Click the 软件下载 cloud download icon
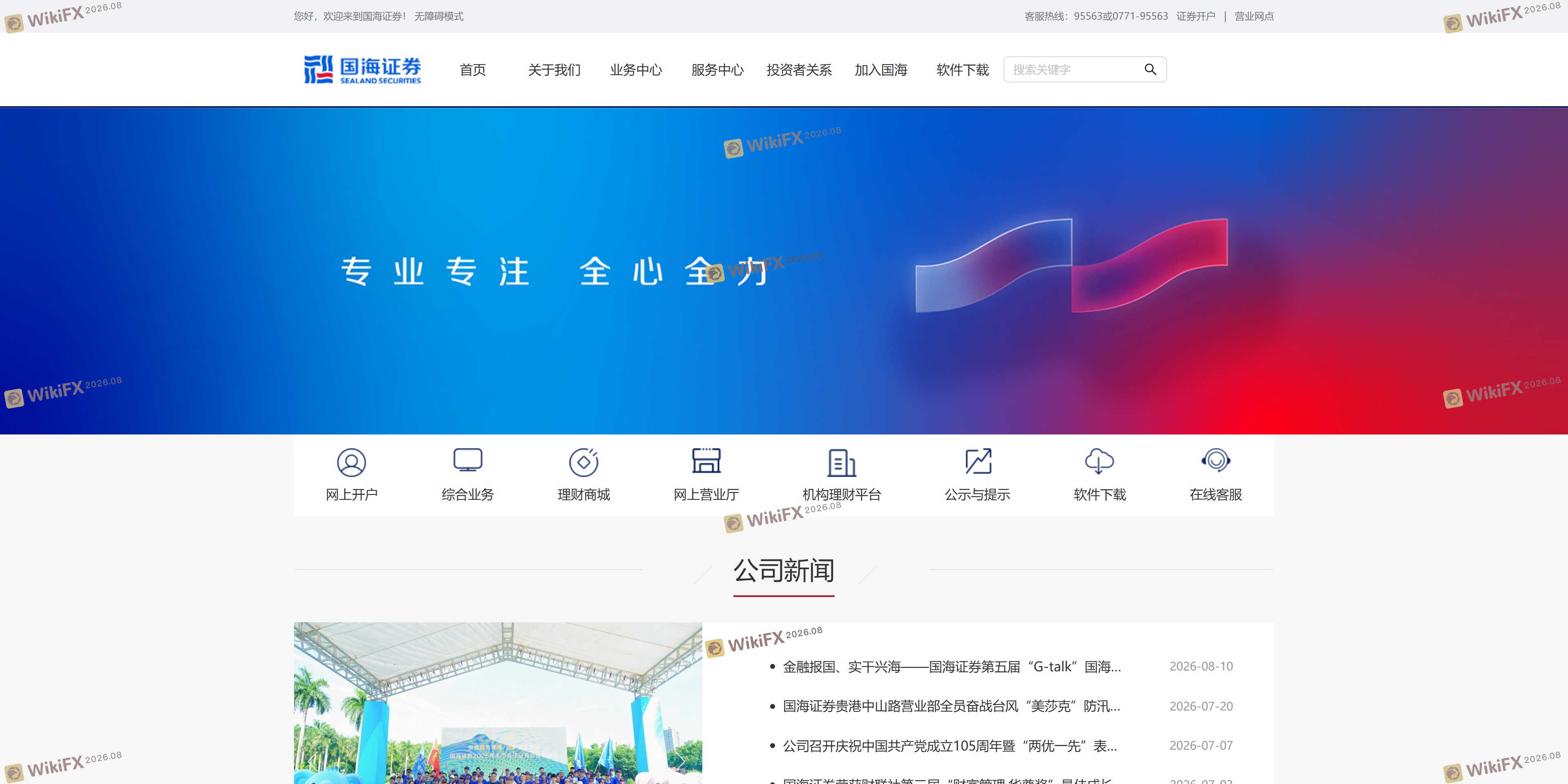This screenshot has width=1568, height=784. [1099, 461]
